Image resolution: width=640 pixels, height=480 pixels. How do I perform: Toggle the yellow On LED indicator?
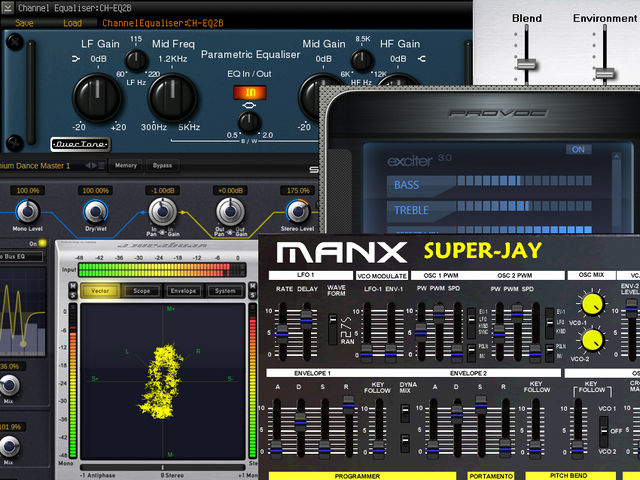42,244
